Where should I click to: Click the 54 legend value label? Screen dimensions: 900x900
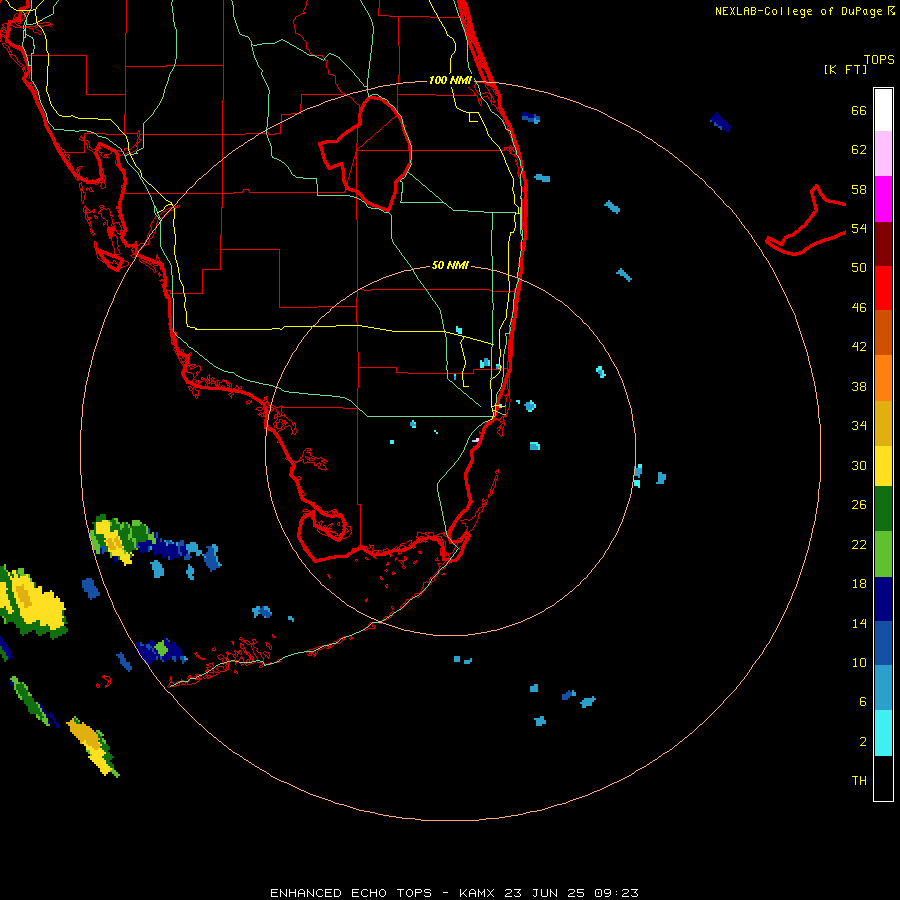coord(859,228)
